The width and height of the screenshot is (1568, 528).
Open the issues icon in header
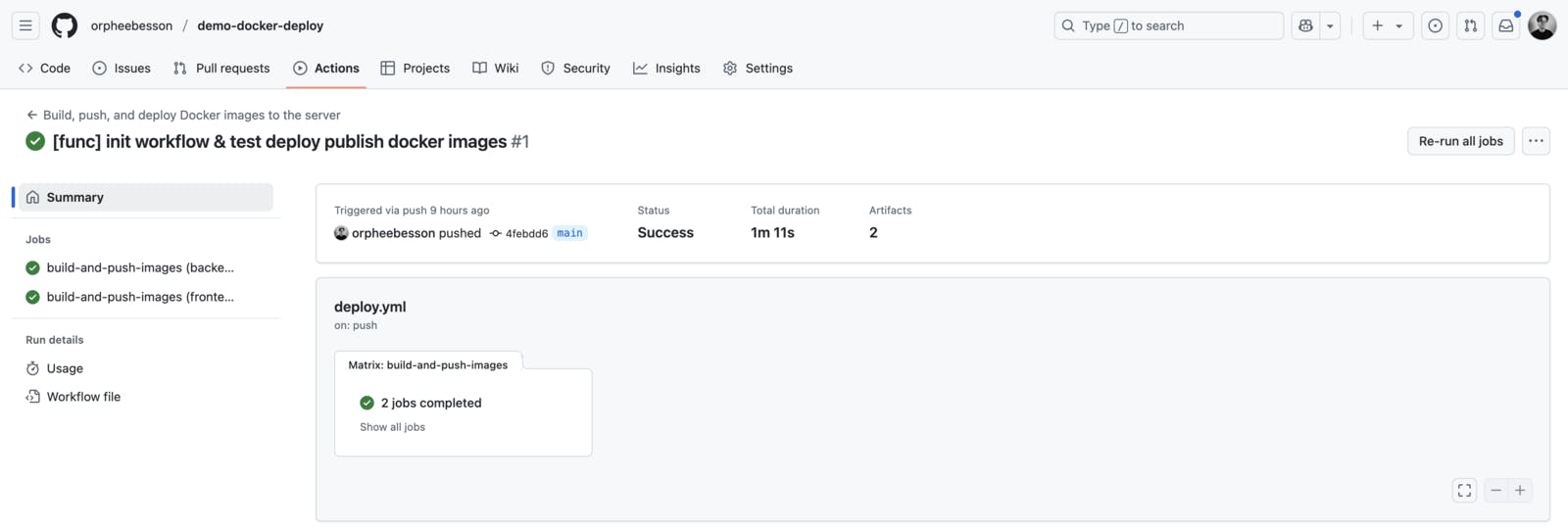click(1435, 25)
